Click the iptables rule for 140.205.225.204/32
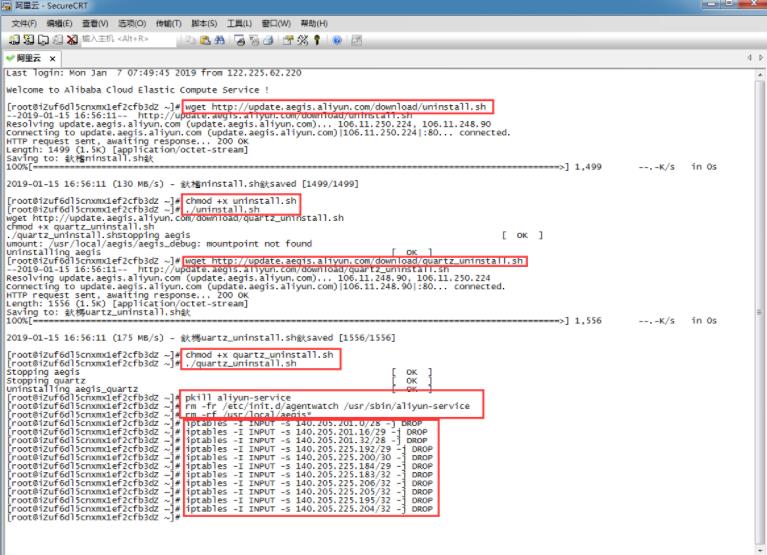Screen dimensions: 767x555 click(x=309, y=509)
